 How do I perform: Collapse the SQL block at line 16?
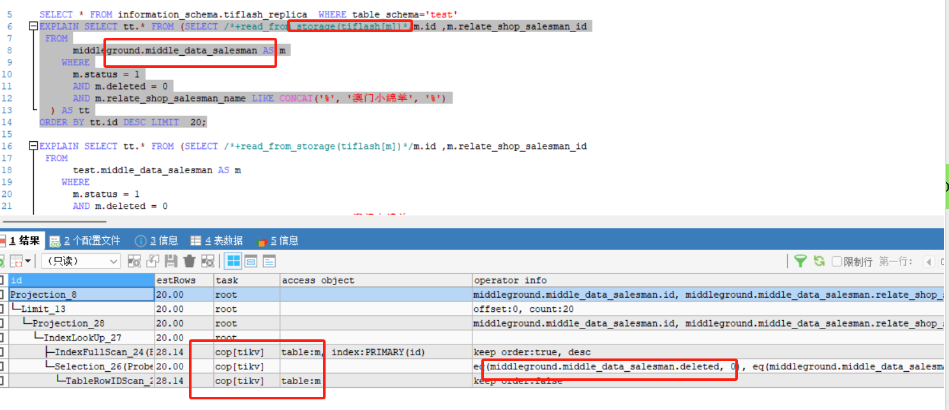click(x=33, y=146)
